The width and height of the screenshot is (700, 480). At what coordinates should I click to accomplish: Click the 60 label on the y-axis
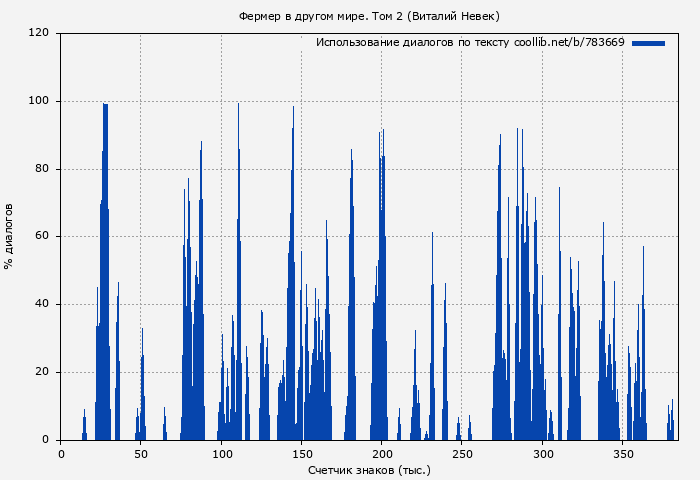(42, 237)
